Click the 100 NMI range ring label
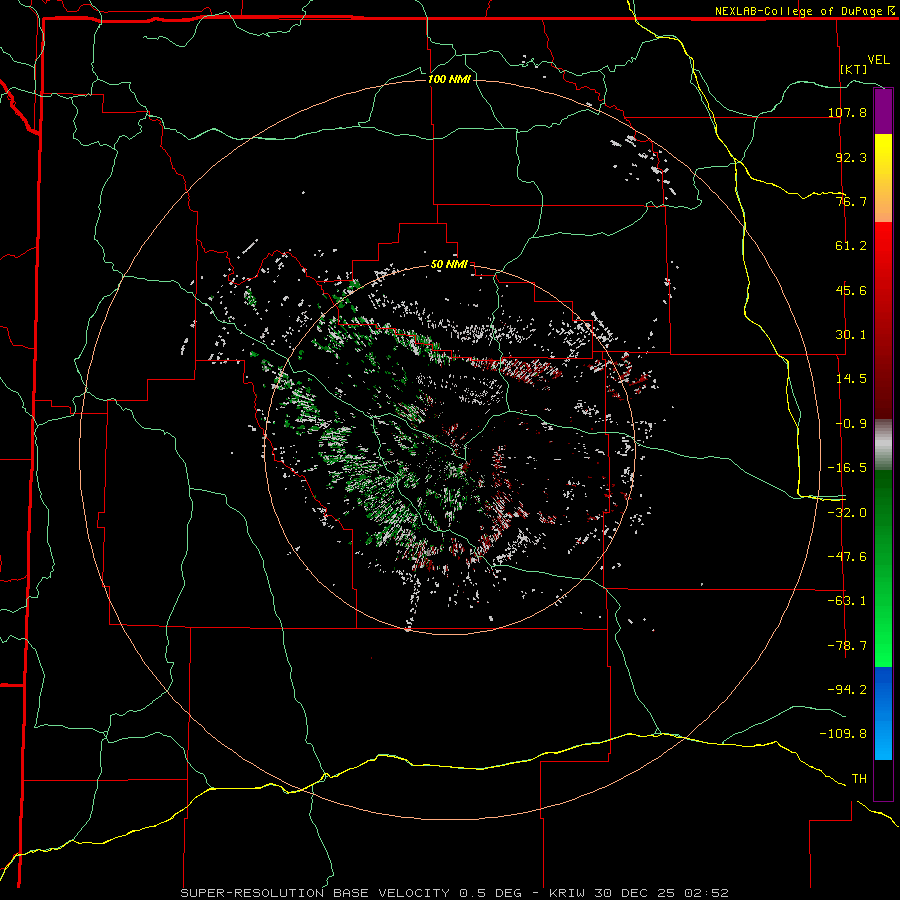Image resolution: width=900 pixels, height=900 pixels. pyautogui.click(x=449, y=79)
